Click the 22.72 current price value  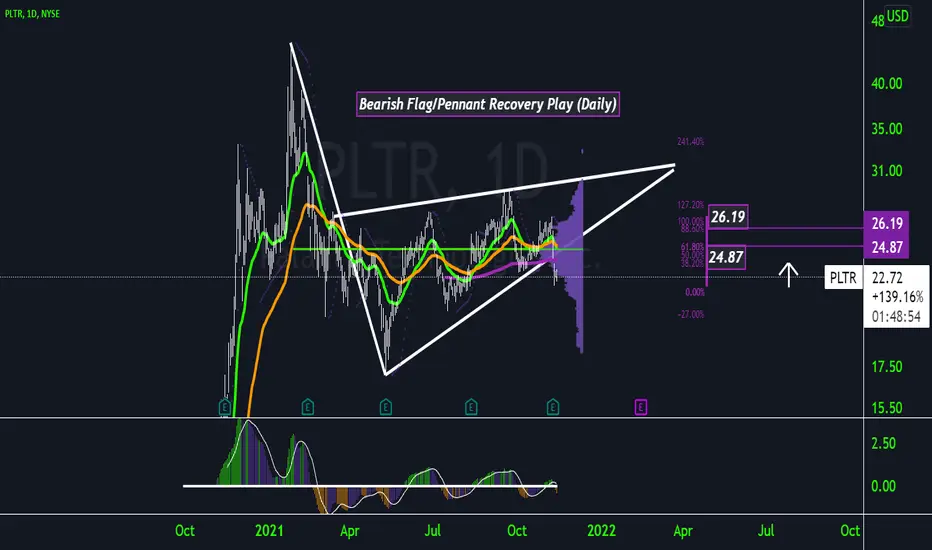tap(887, 278)
